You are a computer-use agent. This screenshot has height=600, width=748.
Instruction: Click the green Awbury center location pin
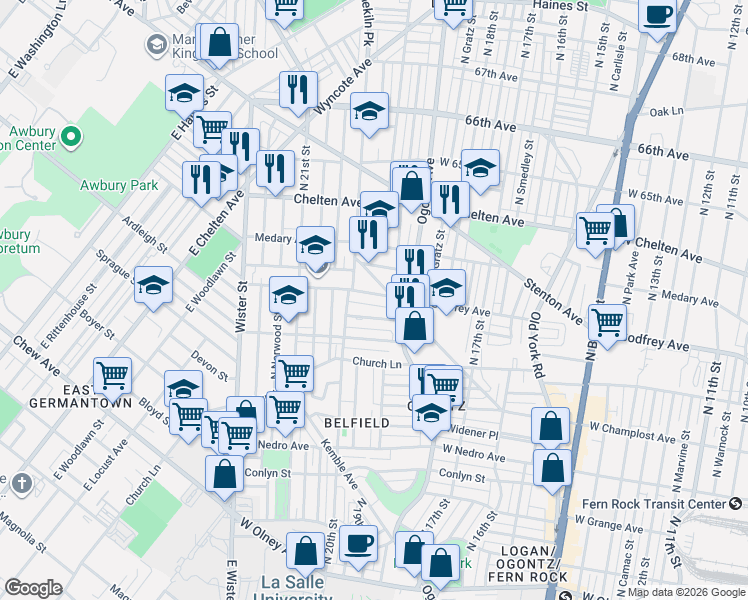(71, 138)
